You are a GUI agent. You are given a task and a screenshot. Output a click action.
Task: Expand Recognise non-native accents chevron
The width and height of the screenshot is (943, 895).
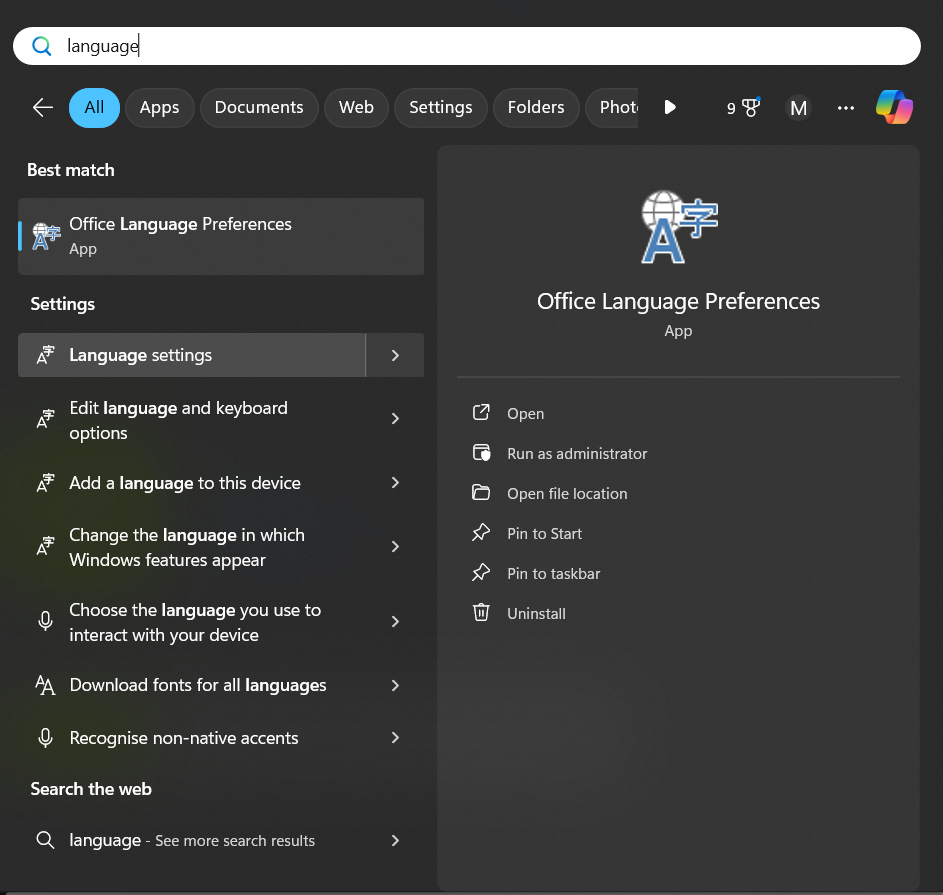[395, 738]
